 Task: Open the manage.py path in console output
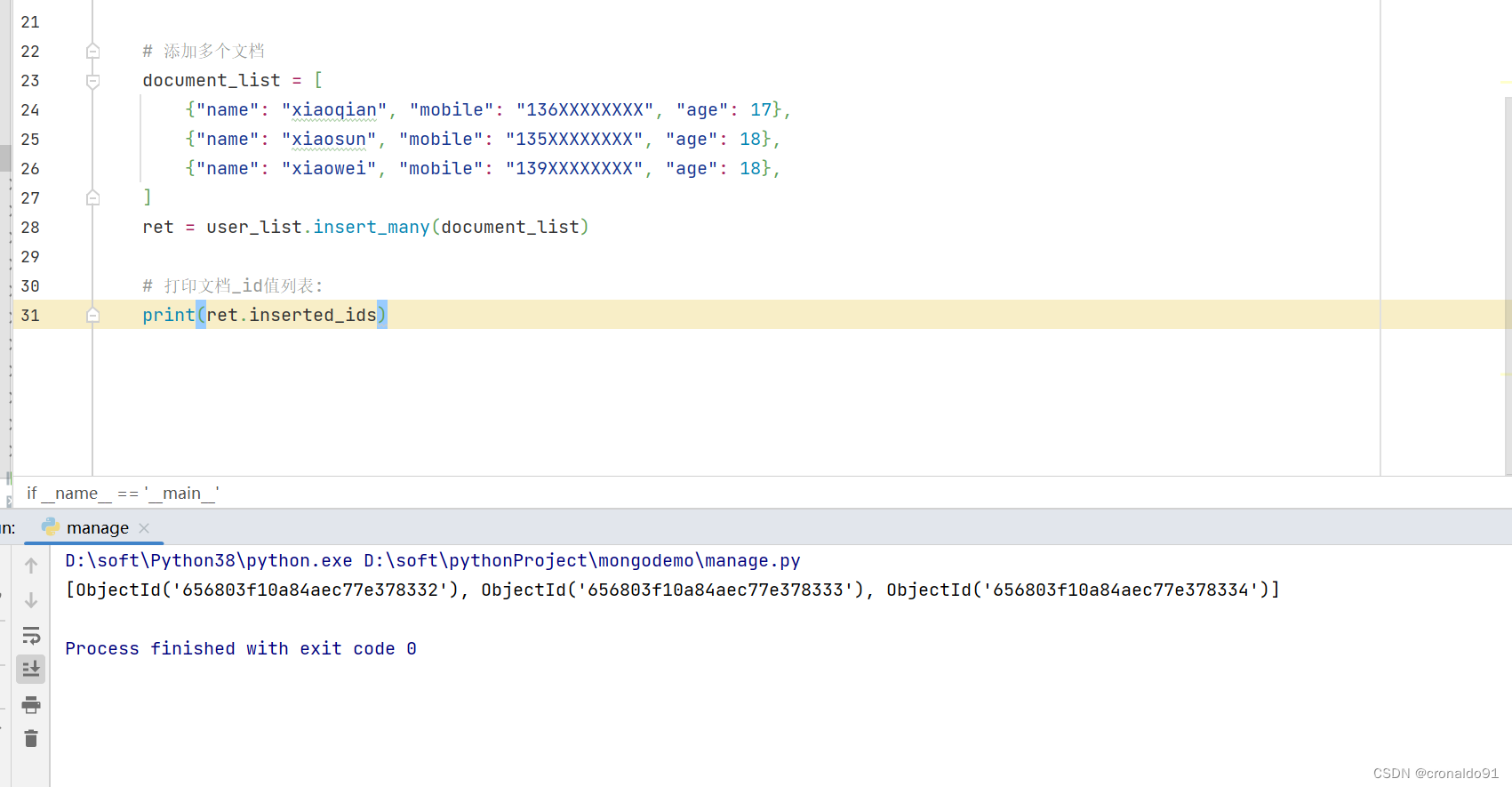[x=582, y=560]
